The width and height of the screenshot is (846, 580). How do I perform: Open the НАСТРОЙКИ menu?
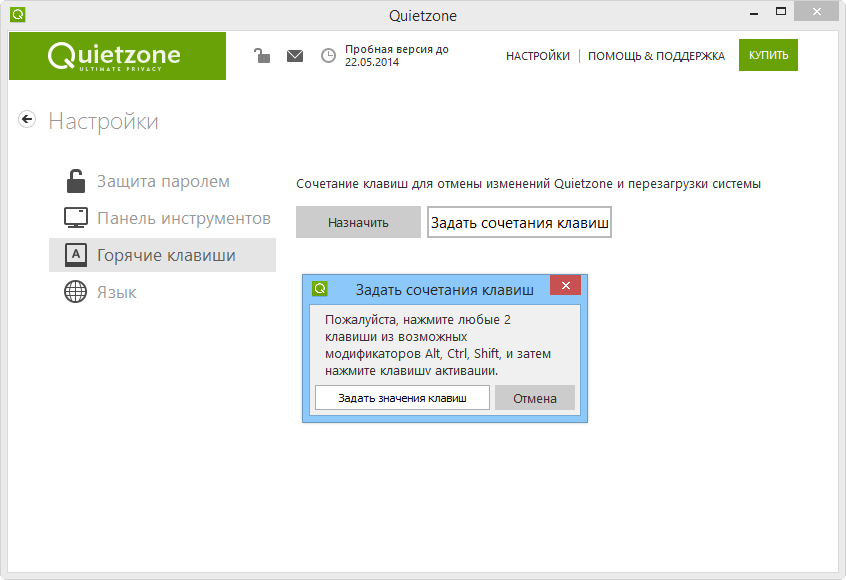tap(537, 56)
